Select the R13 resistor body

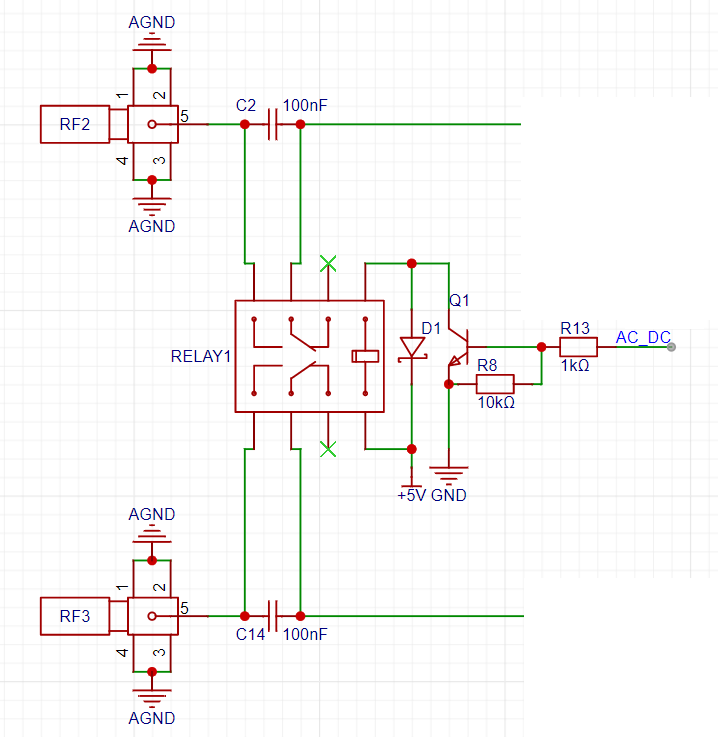(x=578, y=347)
